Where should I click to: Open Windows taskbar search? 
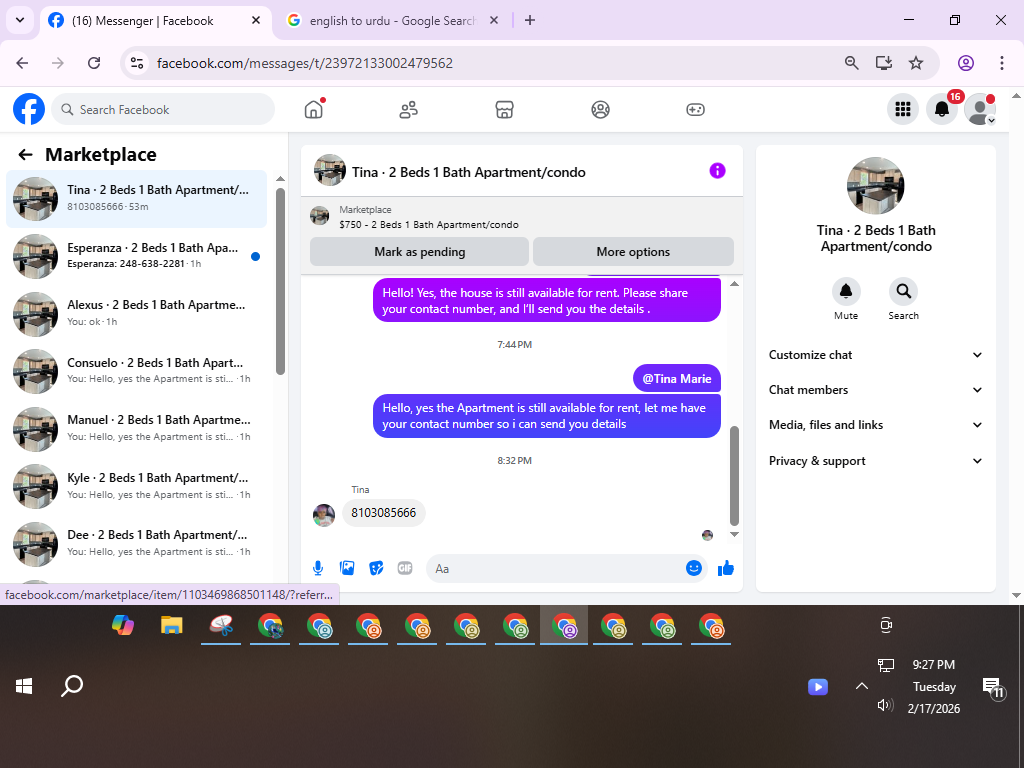72,686
